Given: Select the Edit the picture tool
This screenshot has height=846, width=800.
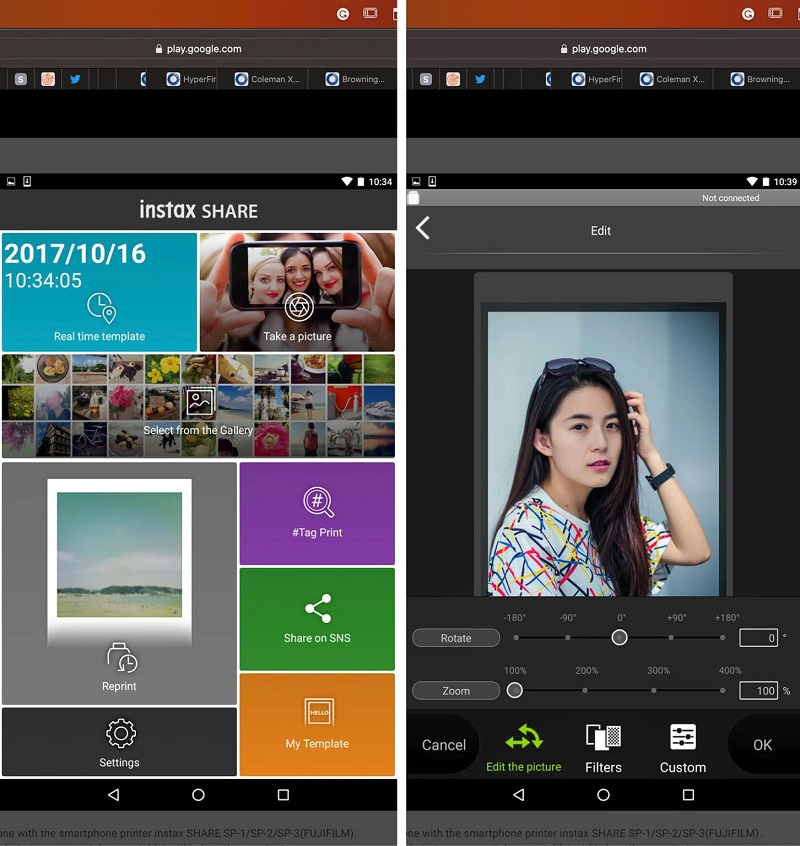Looking at the screenshot, I should [x=524, y=737].
